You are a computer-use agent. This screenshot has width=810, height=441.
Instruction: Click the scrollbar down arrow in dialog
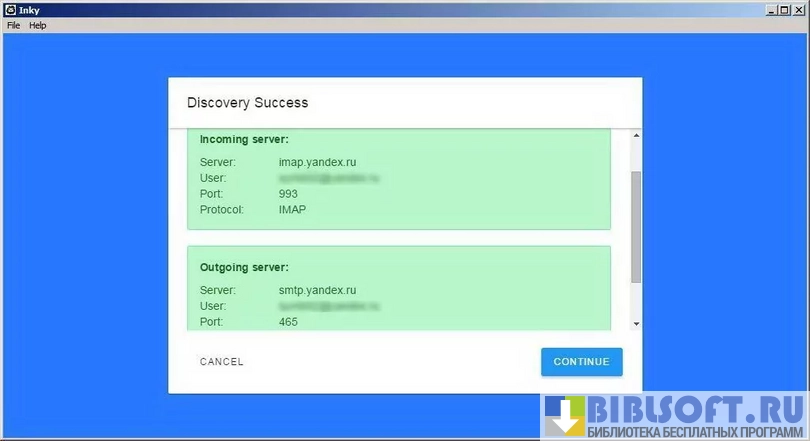point(636,323)
